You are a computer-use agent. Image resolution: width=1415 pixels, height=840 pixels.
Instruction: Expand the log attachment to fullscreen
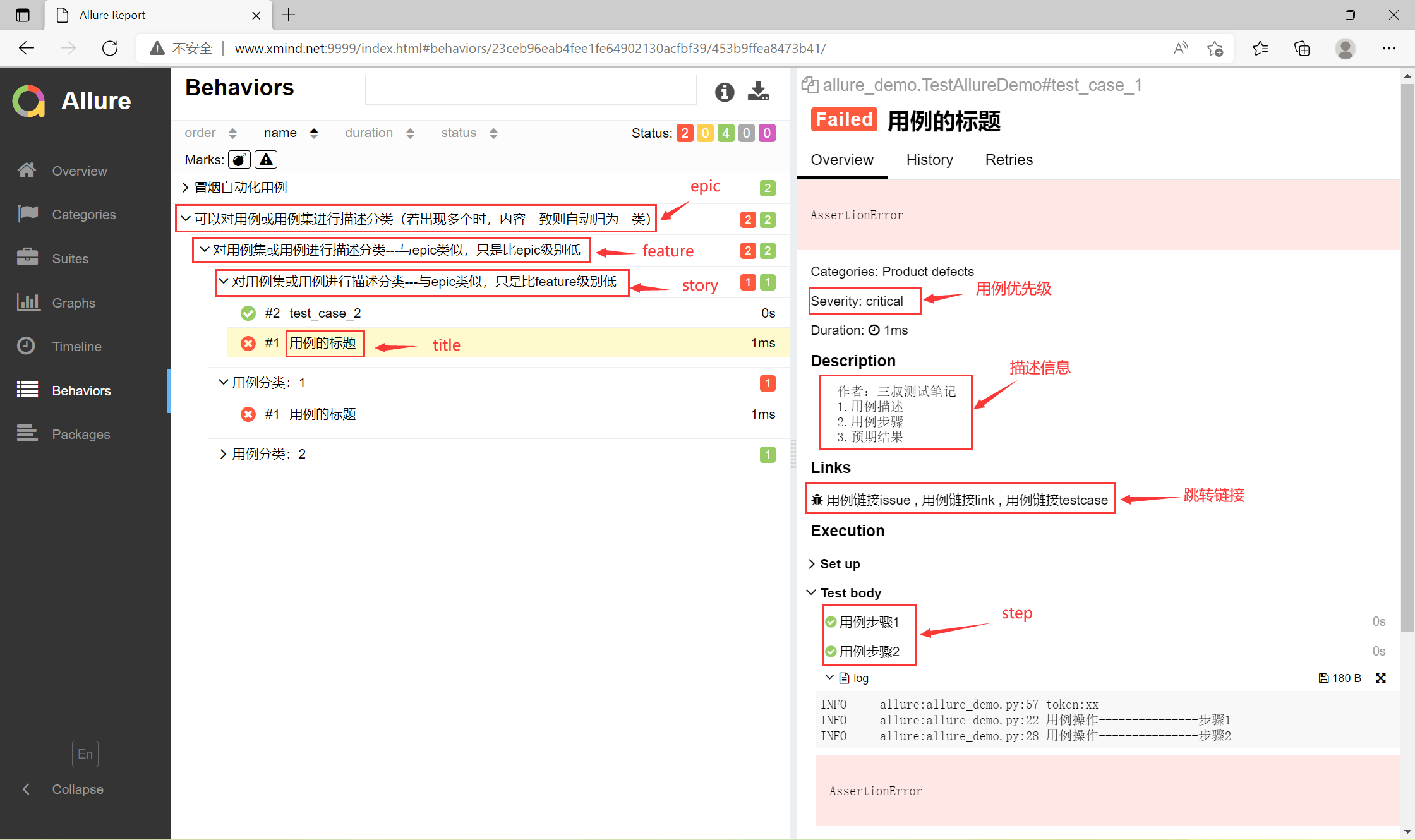[1381, 678]
